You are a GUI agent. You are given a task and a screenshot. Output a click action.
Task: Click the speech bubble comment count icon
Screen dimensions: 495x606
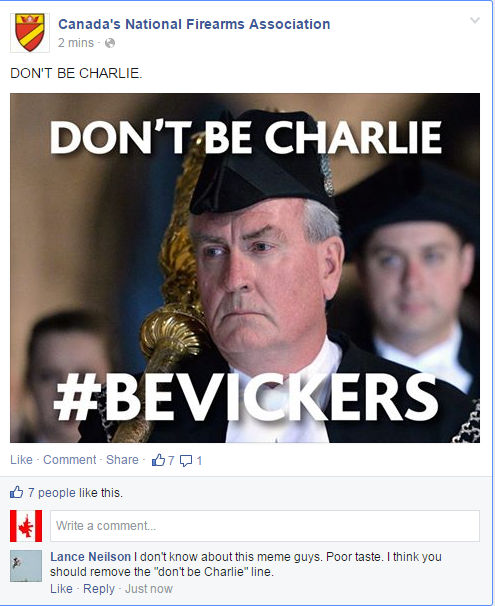click(186, 461)
